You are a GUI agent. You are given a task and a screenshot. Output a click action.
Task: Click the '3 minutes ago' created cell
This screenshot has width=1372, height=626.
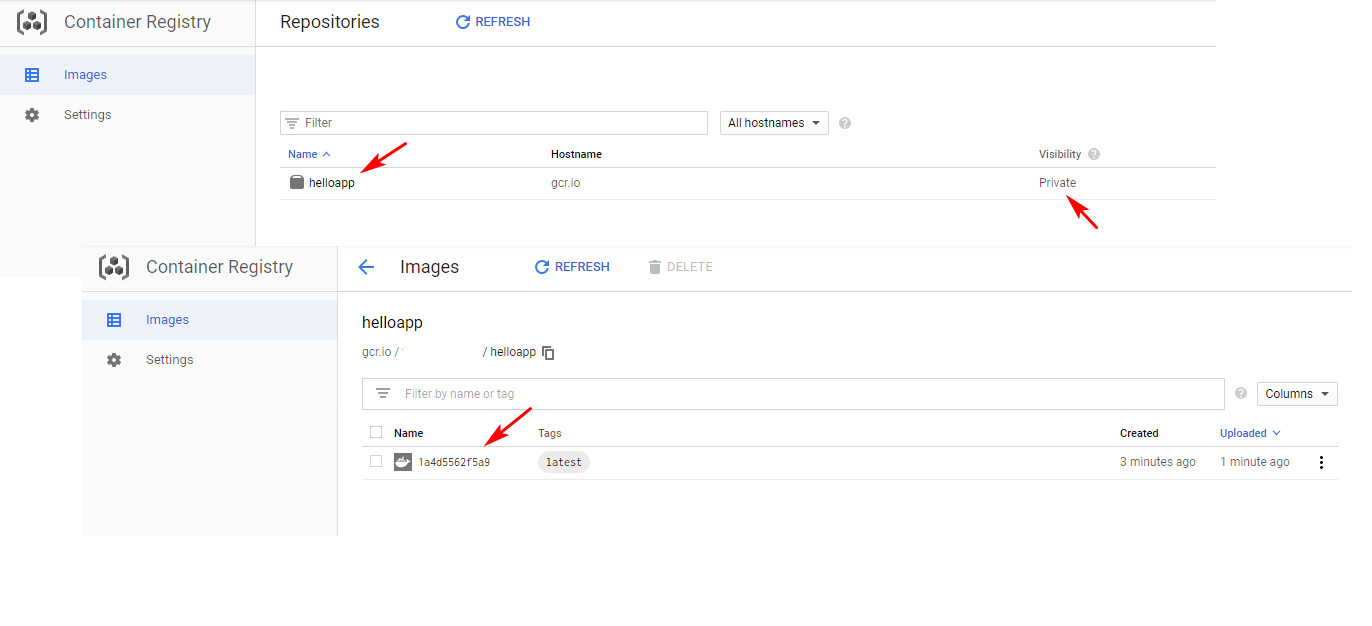click(1158, 462)
